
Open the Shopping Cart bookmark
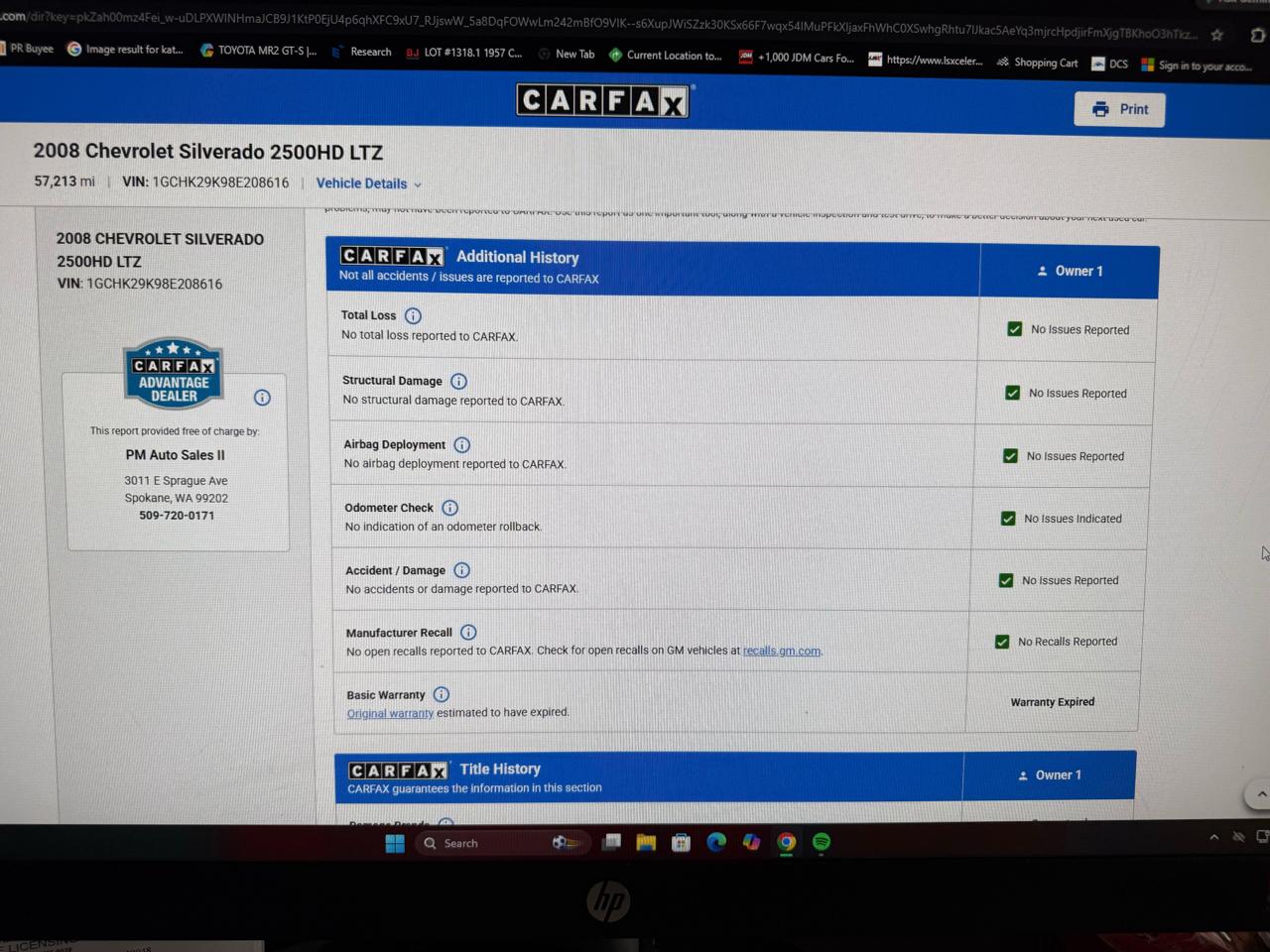tap(1037, 62)
